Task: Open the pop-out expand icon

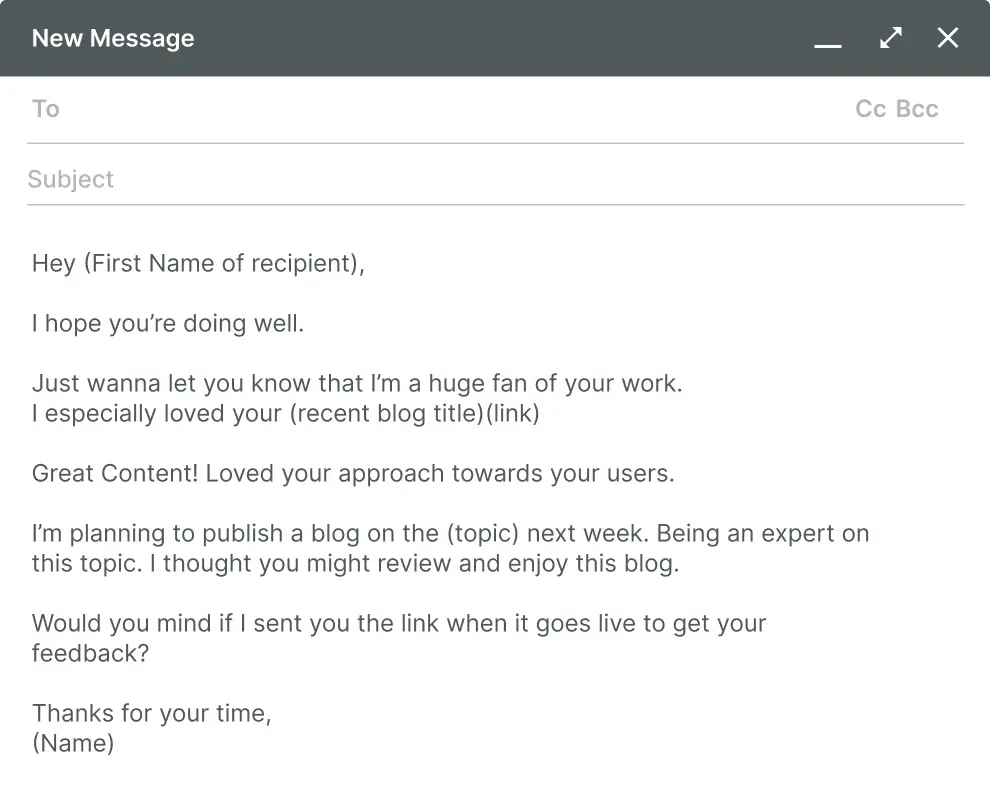Action: 890,38
